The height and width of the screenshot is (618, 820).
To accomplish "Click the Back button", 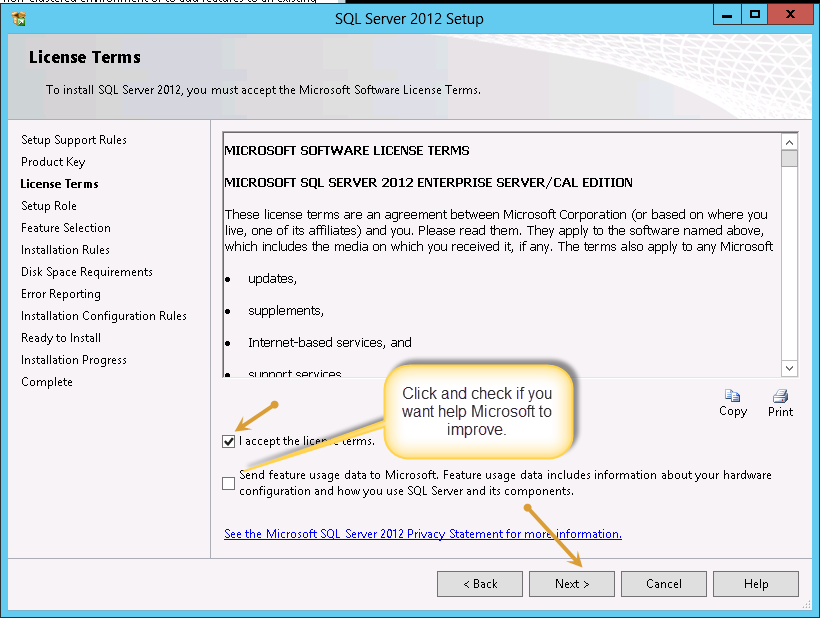I will pyautogui.click(x=479, y=583).
